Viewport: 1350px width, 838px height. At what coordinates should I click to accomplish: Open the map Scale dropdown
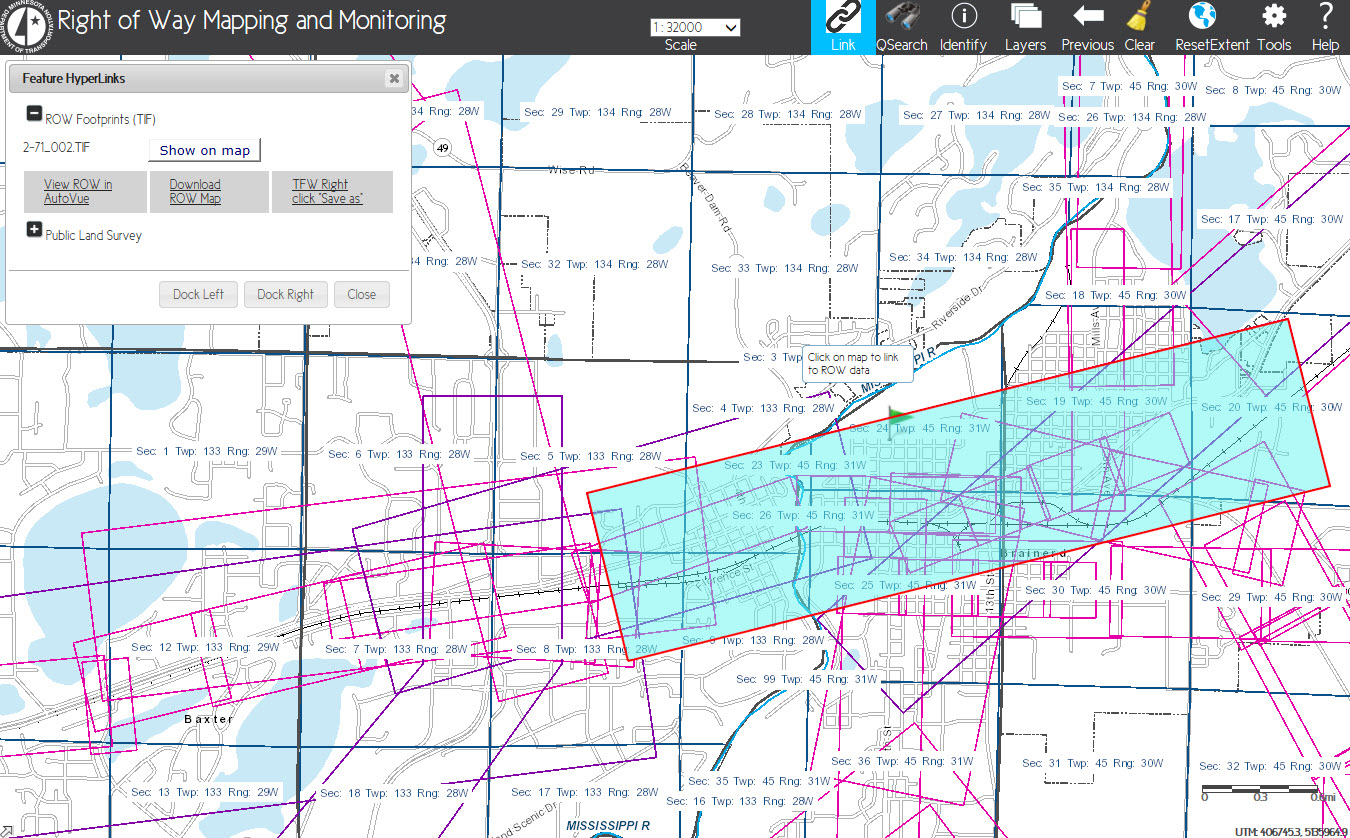(x=695, y=27)
